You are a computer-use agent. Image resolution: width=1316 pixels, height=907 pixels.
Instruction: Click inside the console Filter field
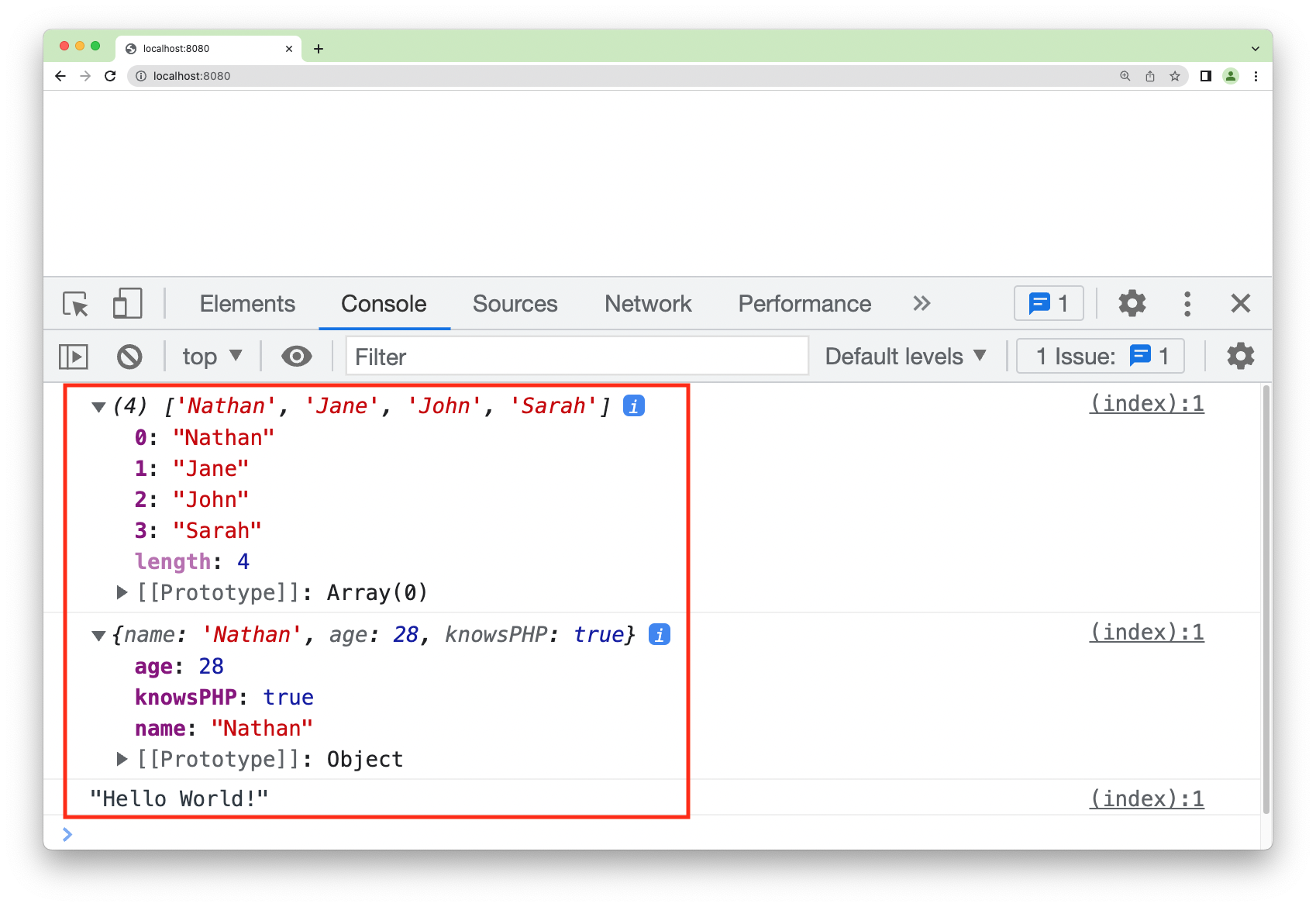577,356
